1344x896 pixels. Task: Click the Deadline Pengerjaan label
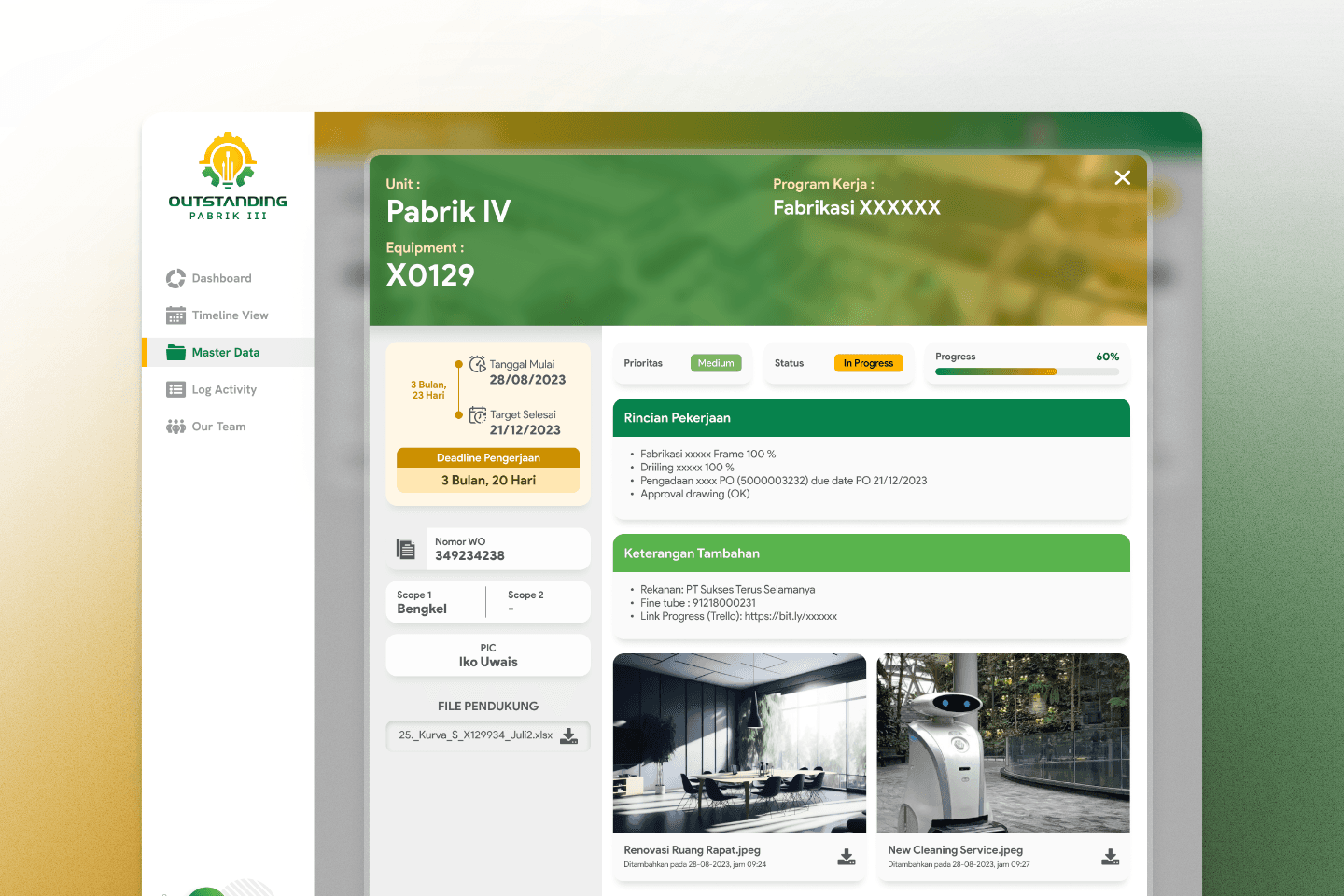(488, 457)
